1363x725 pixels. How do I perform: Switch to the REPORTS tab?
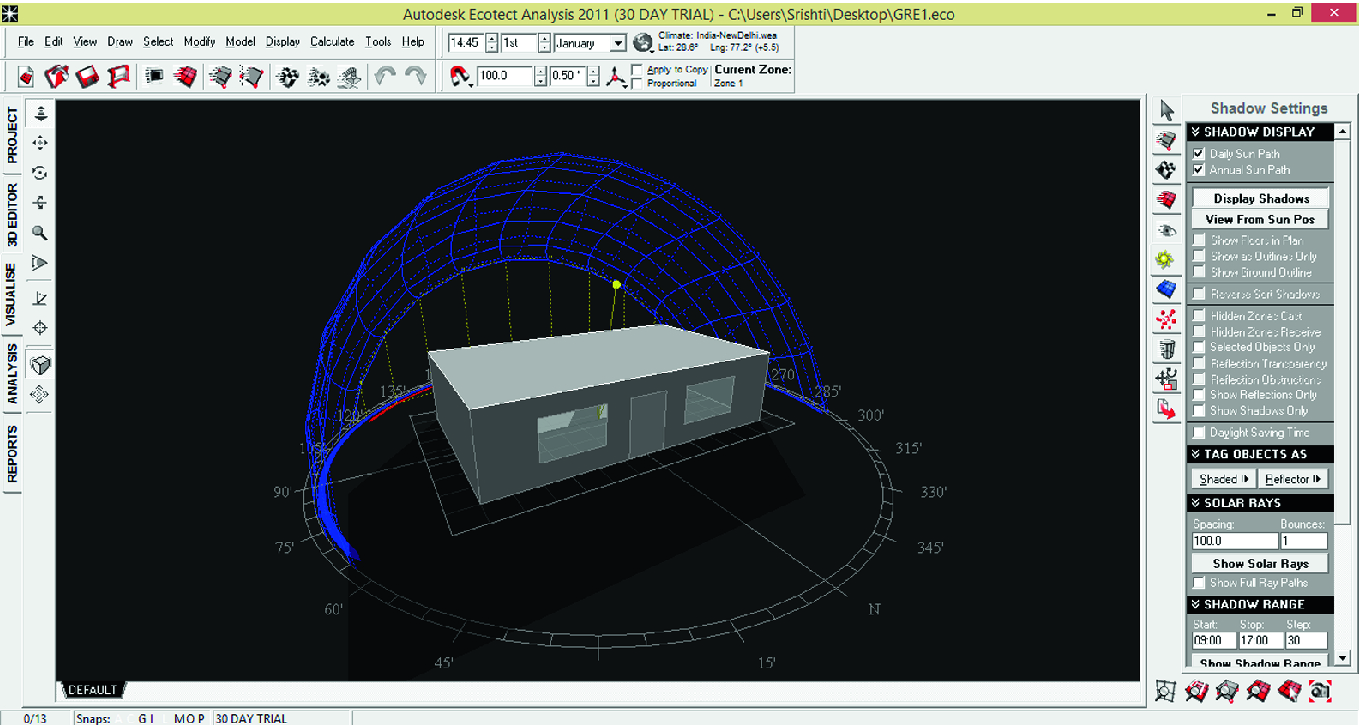pyautogui.click(x=12, y=455)
